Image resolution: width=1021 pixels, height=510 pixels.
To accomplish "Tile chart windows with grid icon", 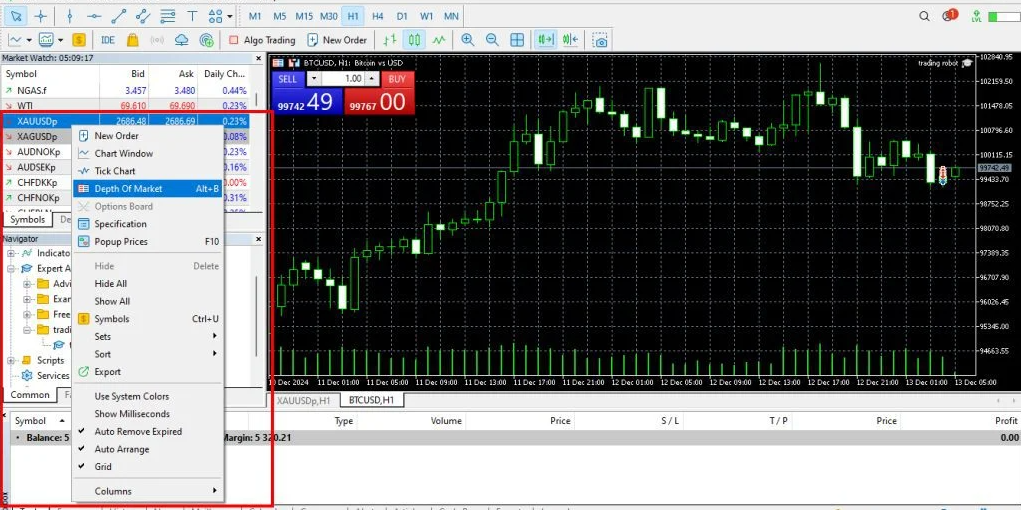I will [517, 40].
